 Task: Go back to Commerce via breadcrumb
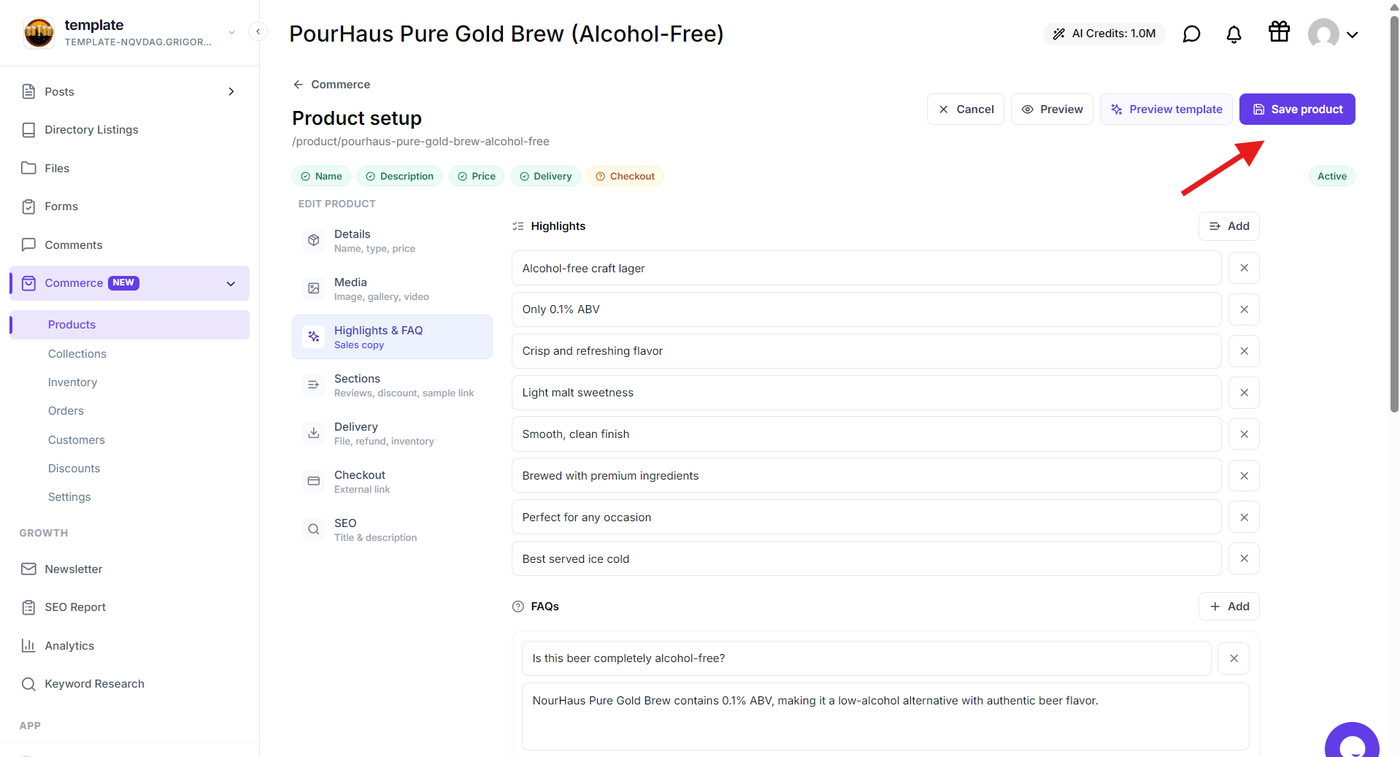coord(331,85)
